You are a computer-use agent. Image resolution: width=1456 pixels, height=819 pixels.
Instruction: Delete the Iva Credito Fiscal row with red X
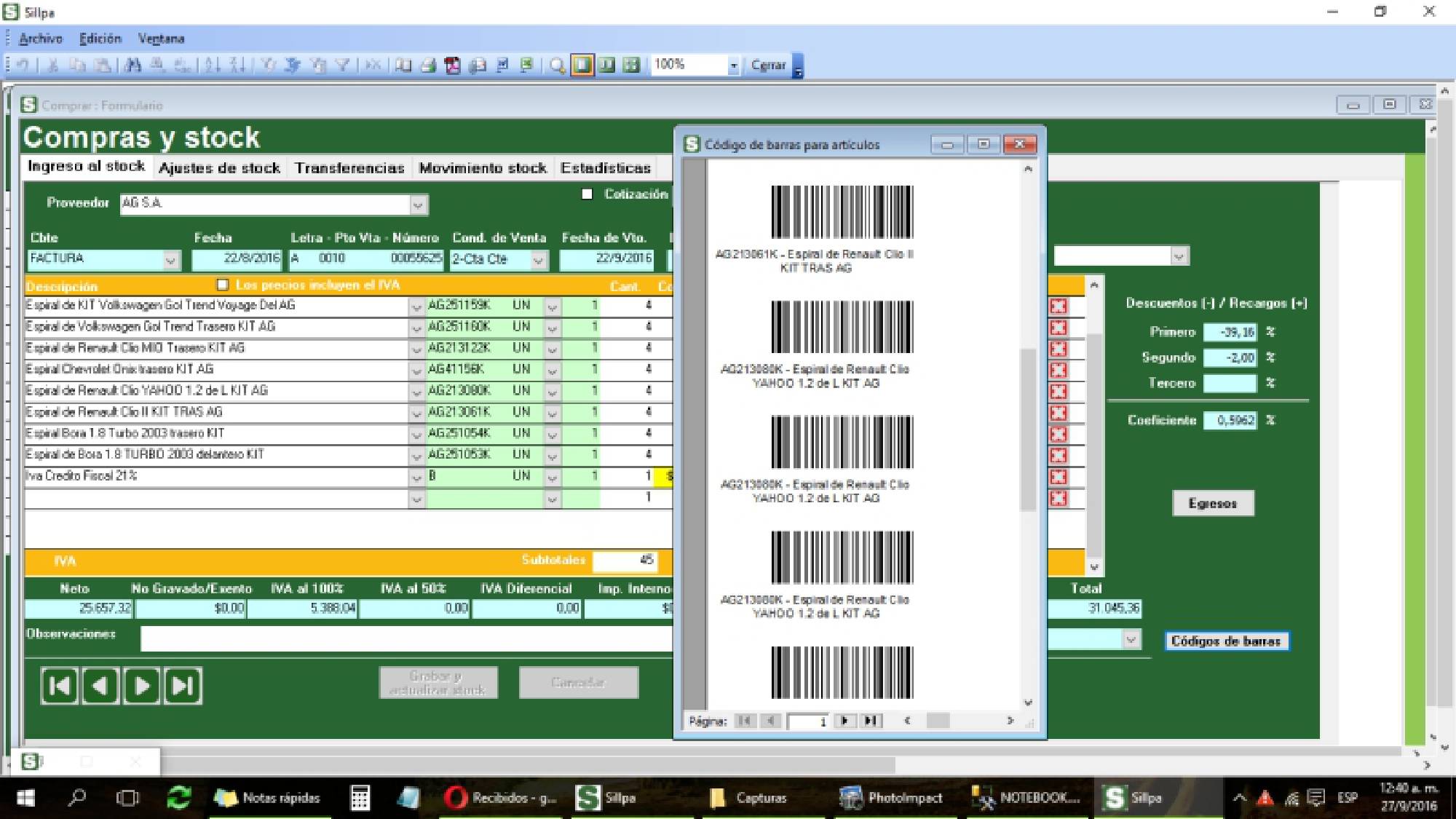[1058, 477]
